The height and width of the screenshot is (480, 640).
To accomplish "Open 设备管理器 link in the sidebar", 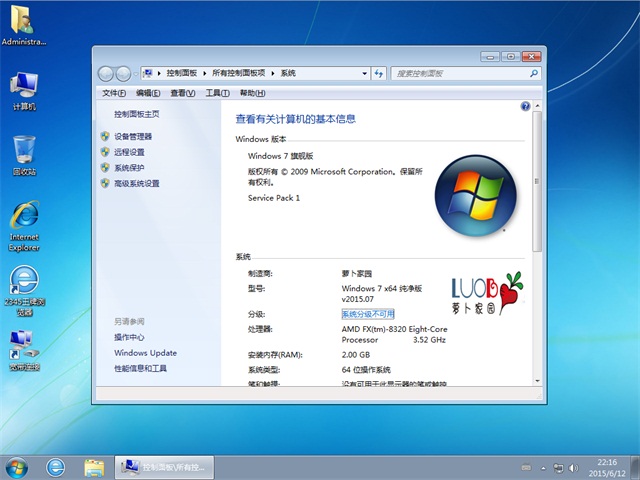I will [133, 136].
